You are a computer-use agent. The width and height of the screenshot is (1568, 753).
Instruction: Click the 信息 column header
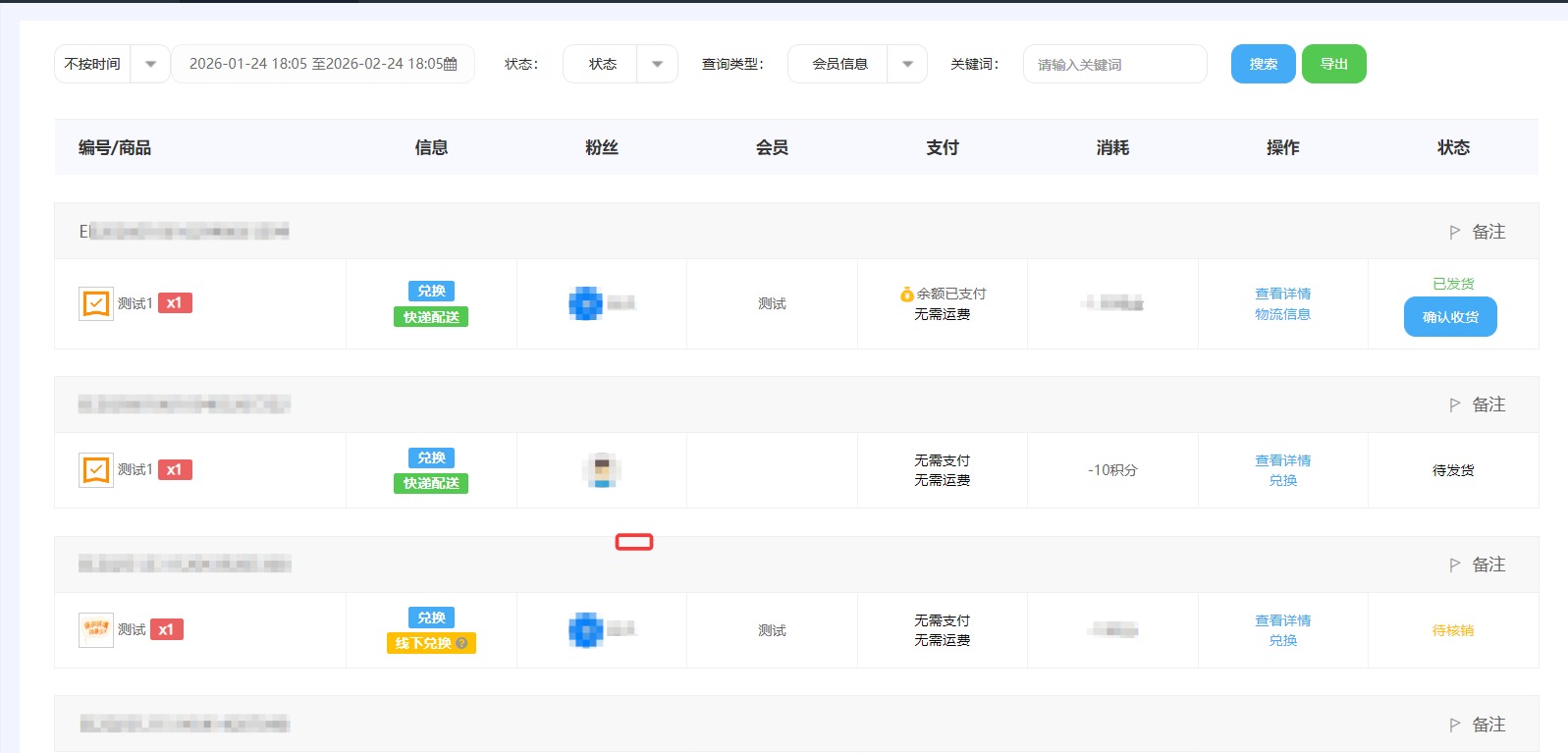point(431,147)
